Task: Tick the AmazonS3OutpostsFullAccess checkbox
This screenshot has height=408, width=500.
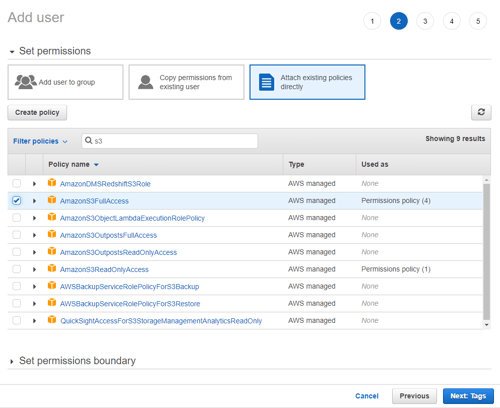Action: pos(16,235)
